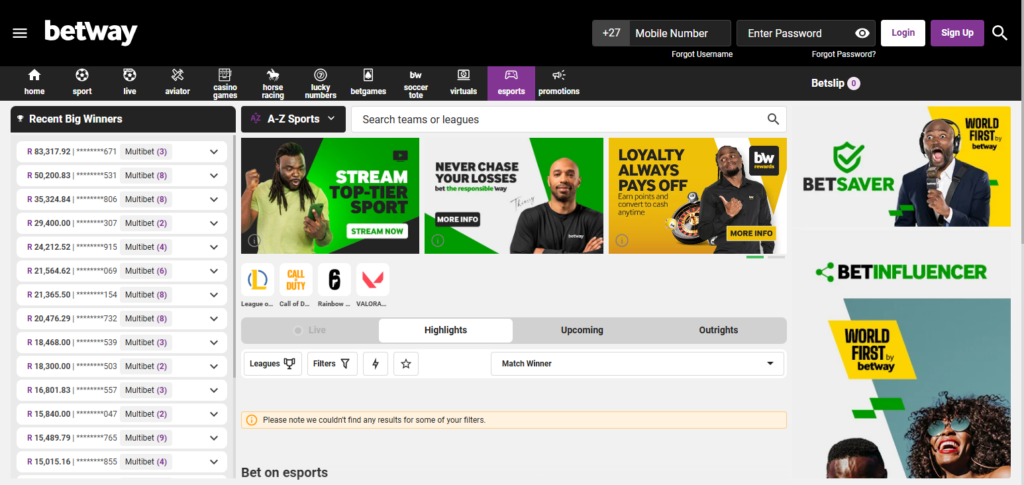Click the info icon on Loyalty banner
The width and height of the screenshot is (1024, 485).
[x=622, y=241]
